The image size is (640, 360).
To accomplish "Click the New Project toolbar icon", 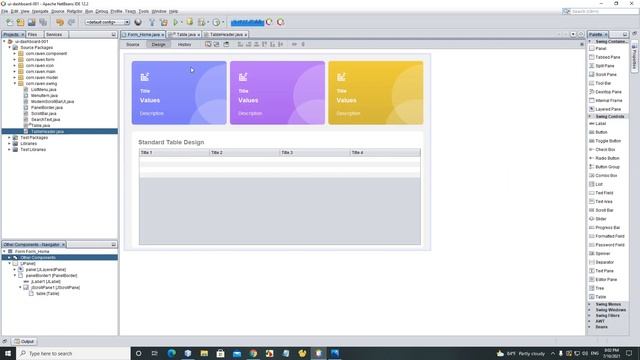I will tap(20, 22).
